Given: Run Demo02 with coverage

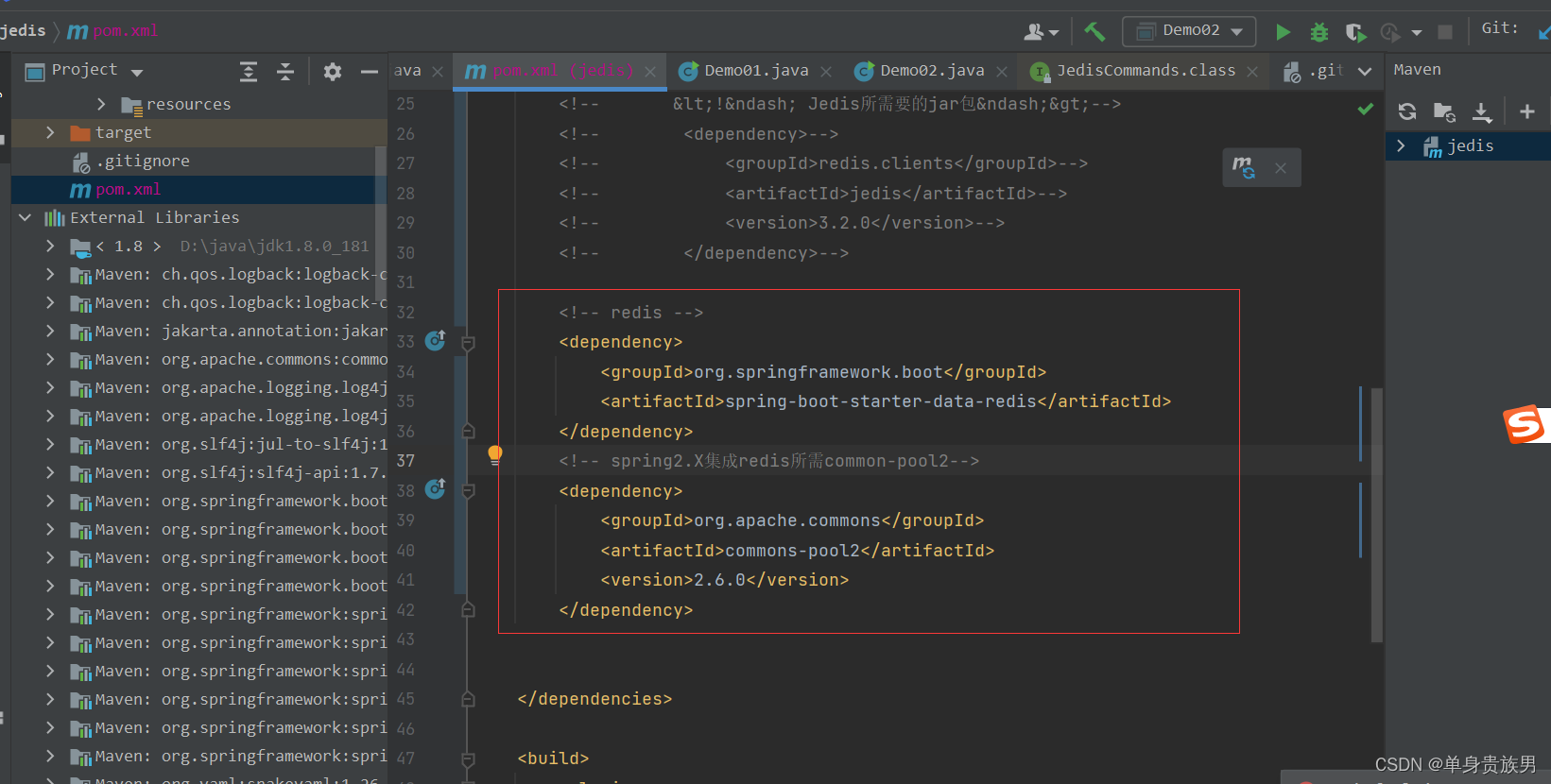Looking at the screenshot, I should [x=1355, y=32].
